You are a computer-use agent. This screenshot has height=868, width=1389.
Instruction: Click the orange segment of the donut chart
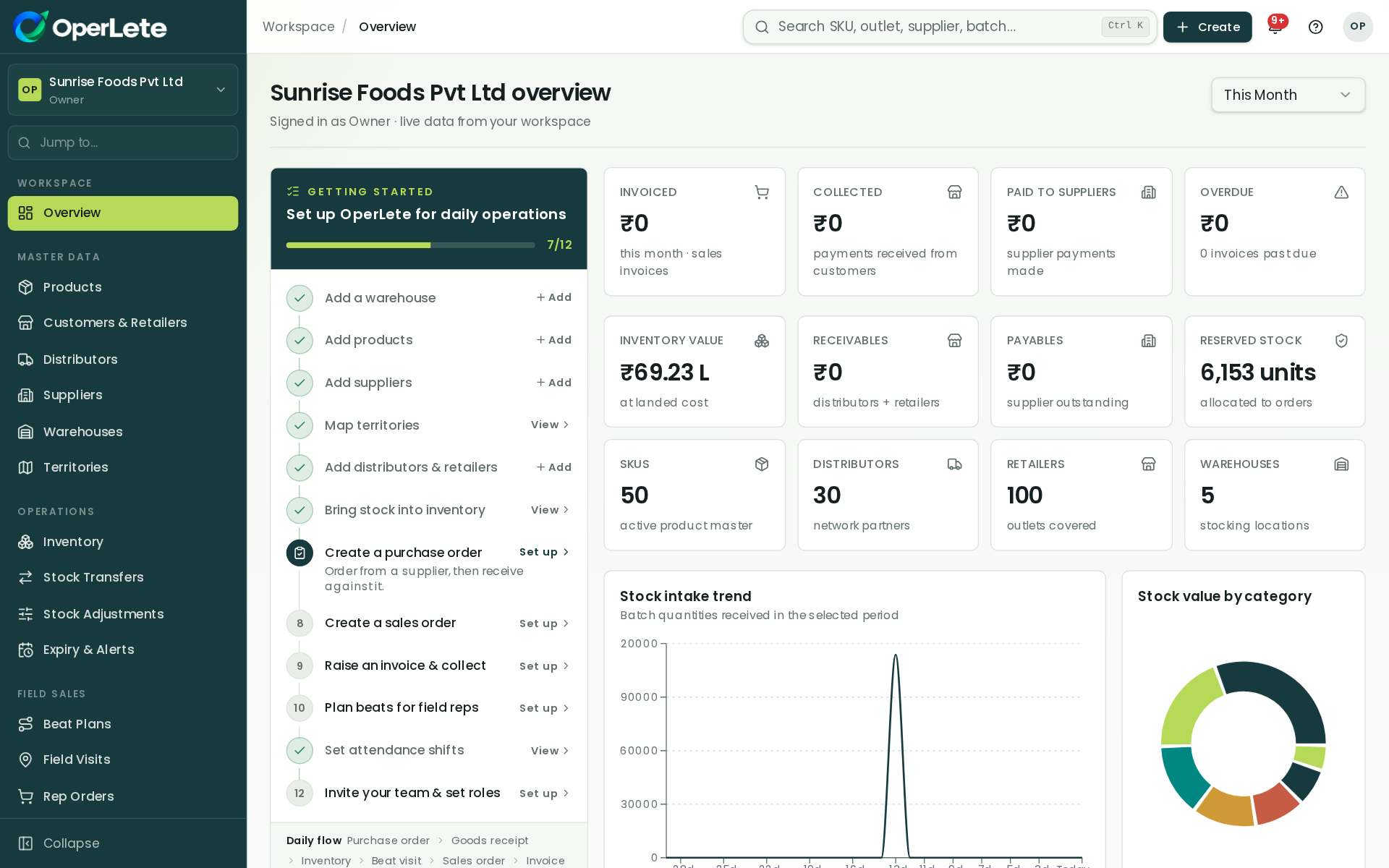pos(1226,807)
